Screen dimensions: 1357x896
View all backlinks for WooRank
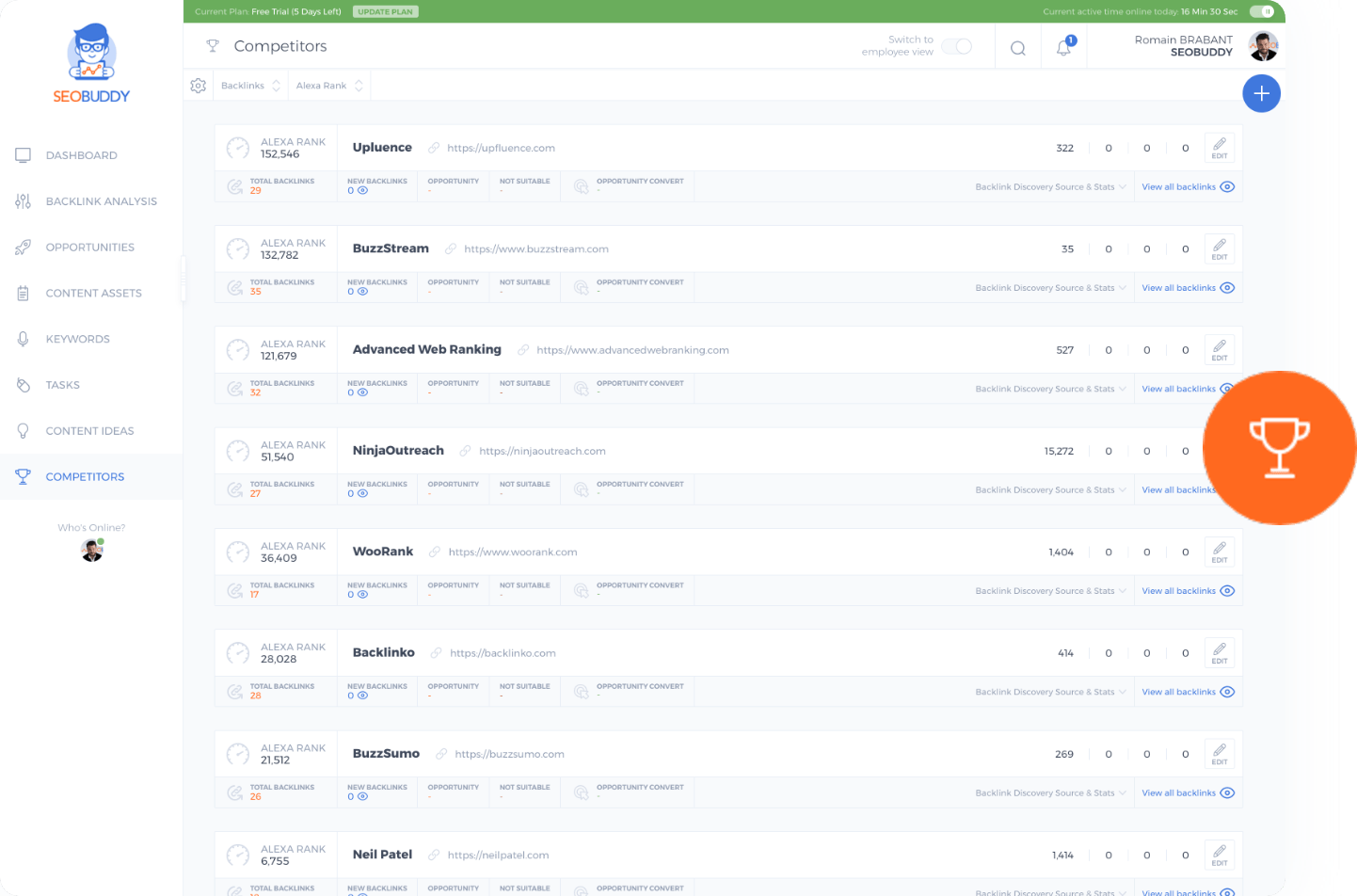pos(1188,591)
